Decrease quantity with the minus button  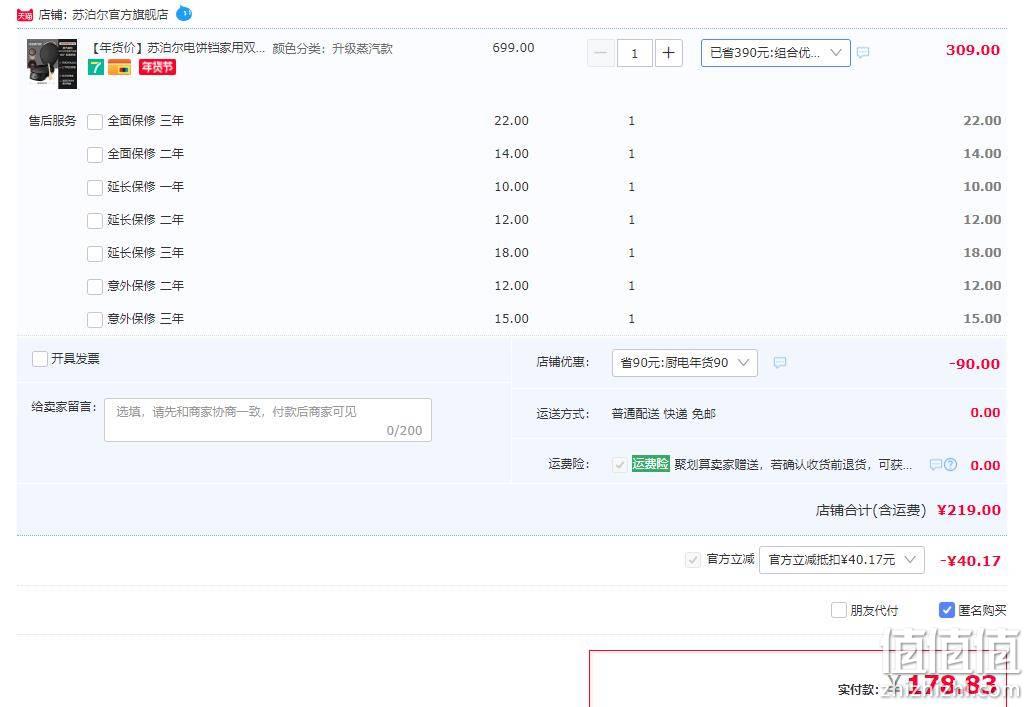[x=600, y=53]
